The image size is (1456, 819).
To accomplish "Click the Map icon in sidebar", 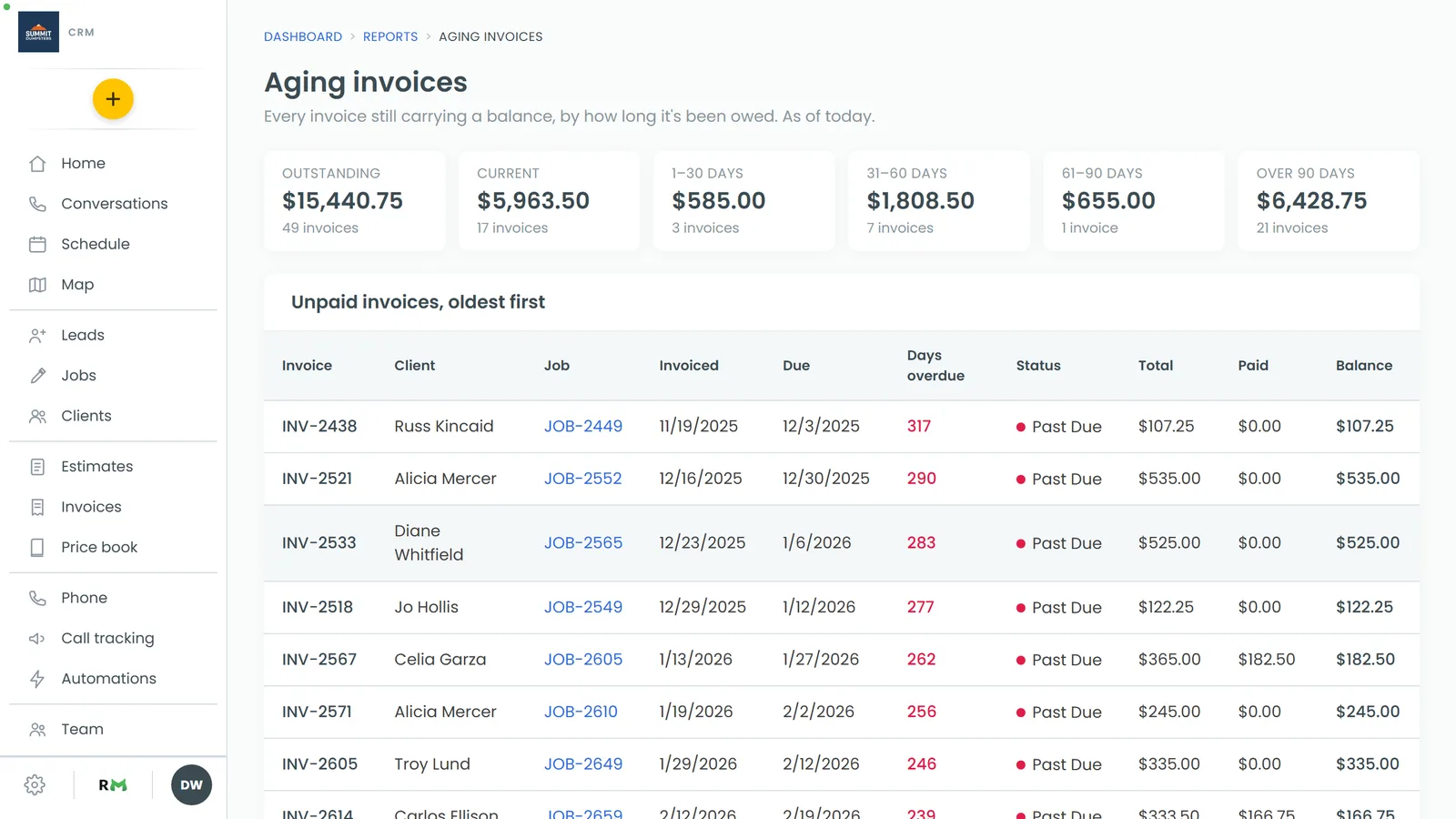I will point(37,285).
